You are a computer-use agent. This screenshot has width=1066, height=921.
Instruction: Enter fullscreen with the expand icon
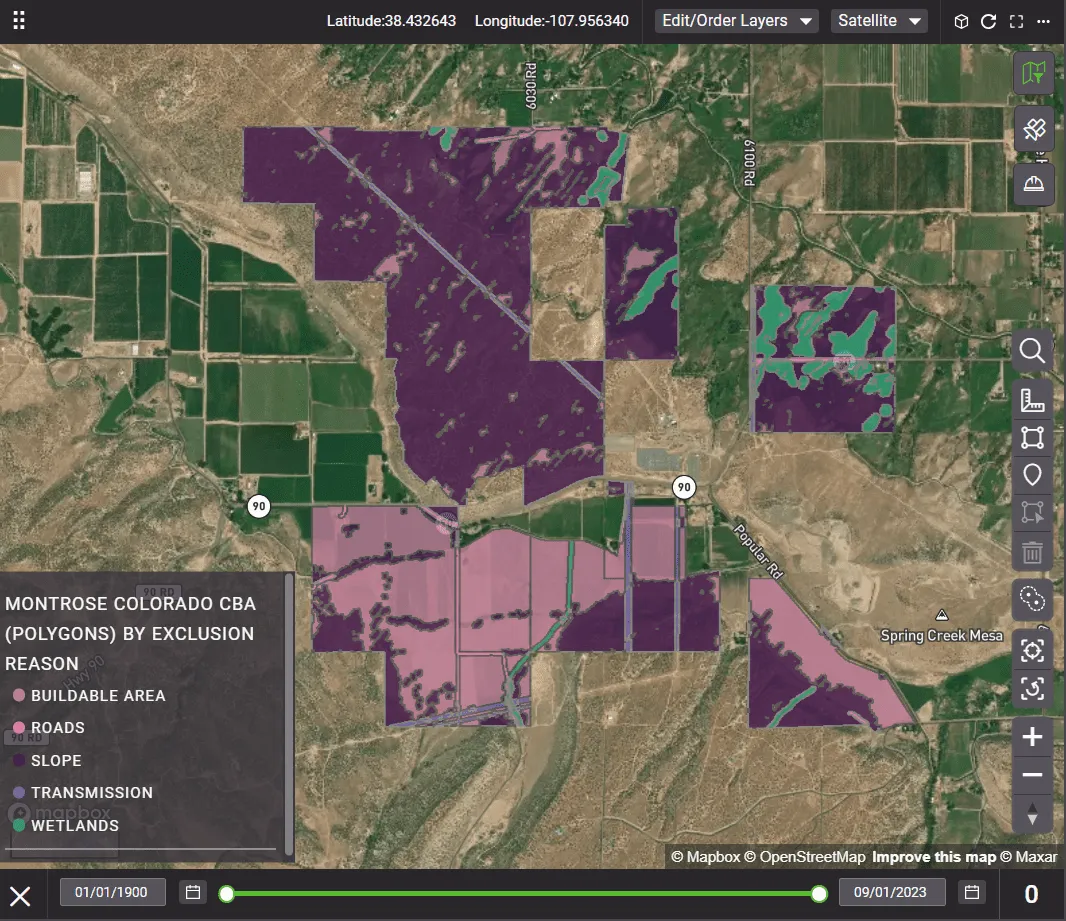coord(1016,21)
